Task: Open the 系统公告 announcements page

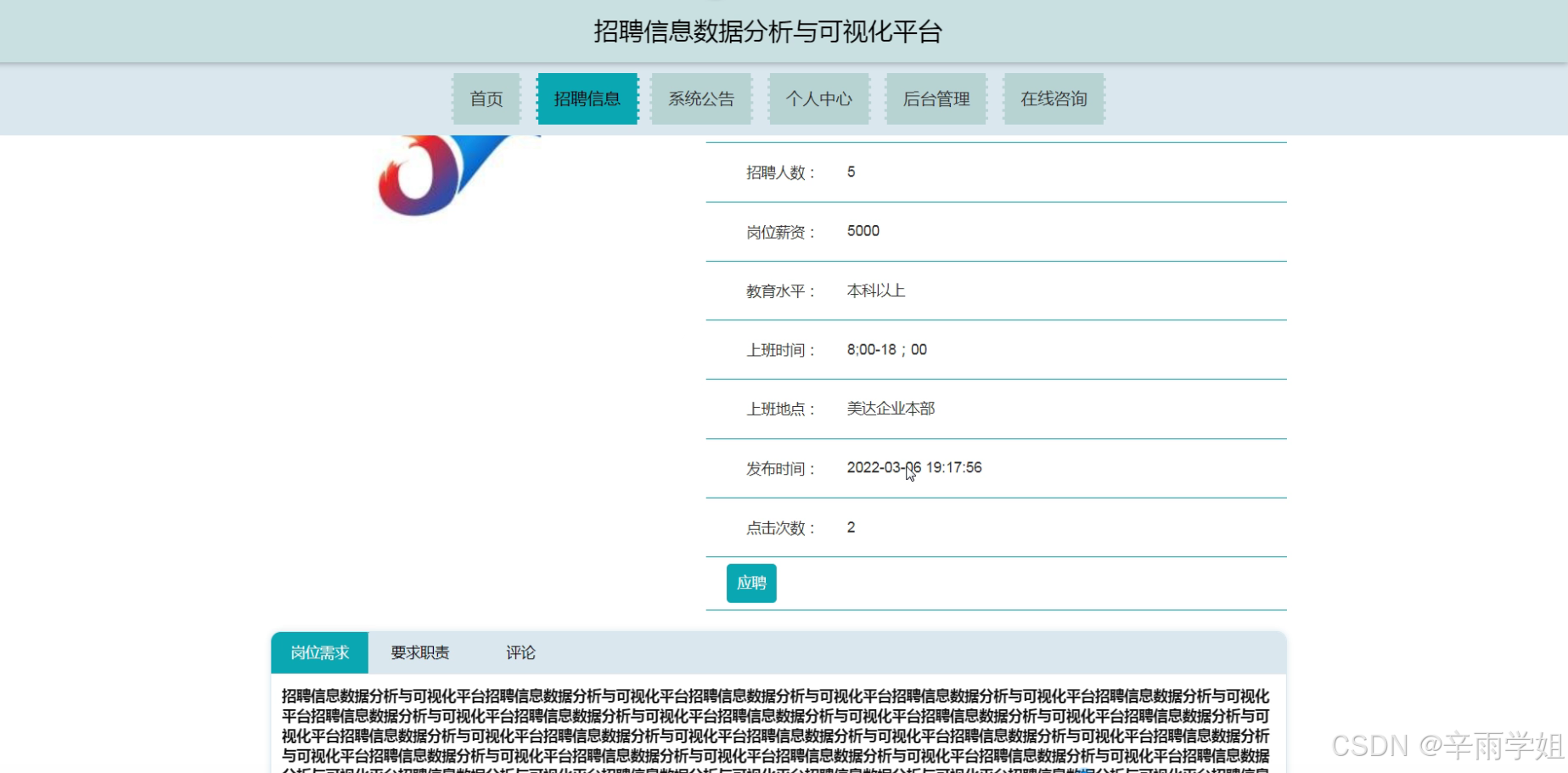Action: pyautogui.click(x=701, y=99)
